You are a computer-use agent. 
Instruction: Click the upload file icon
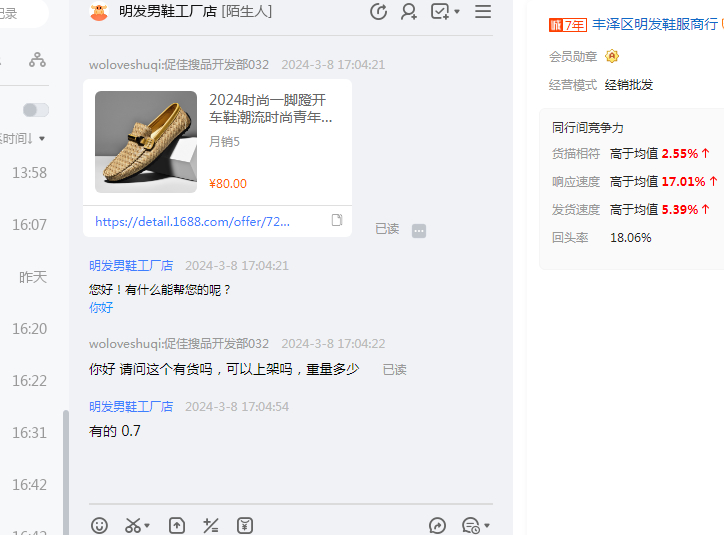pos(176,525)
